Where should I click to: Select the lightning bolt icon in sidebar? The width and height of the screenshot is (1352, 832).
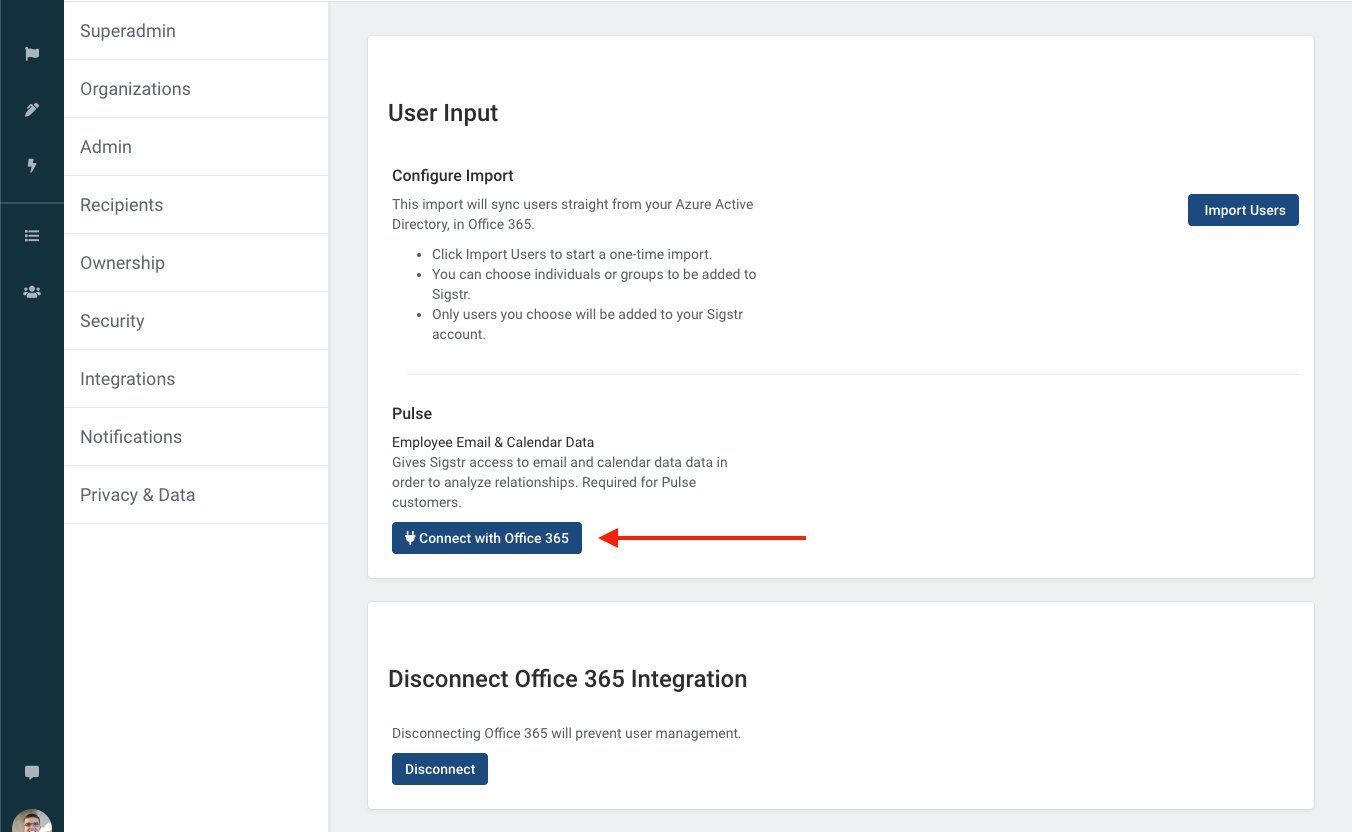[32, 166]
